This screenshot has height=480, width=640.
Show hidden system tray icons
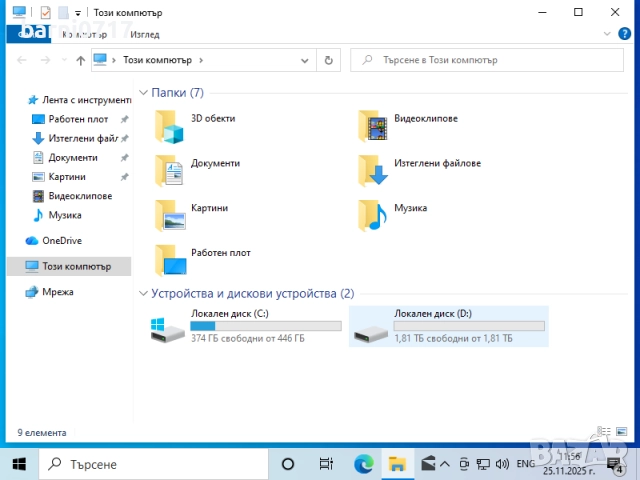(x=447, y=464)
